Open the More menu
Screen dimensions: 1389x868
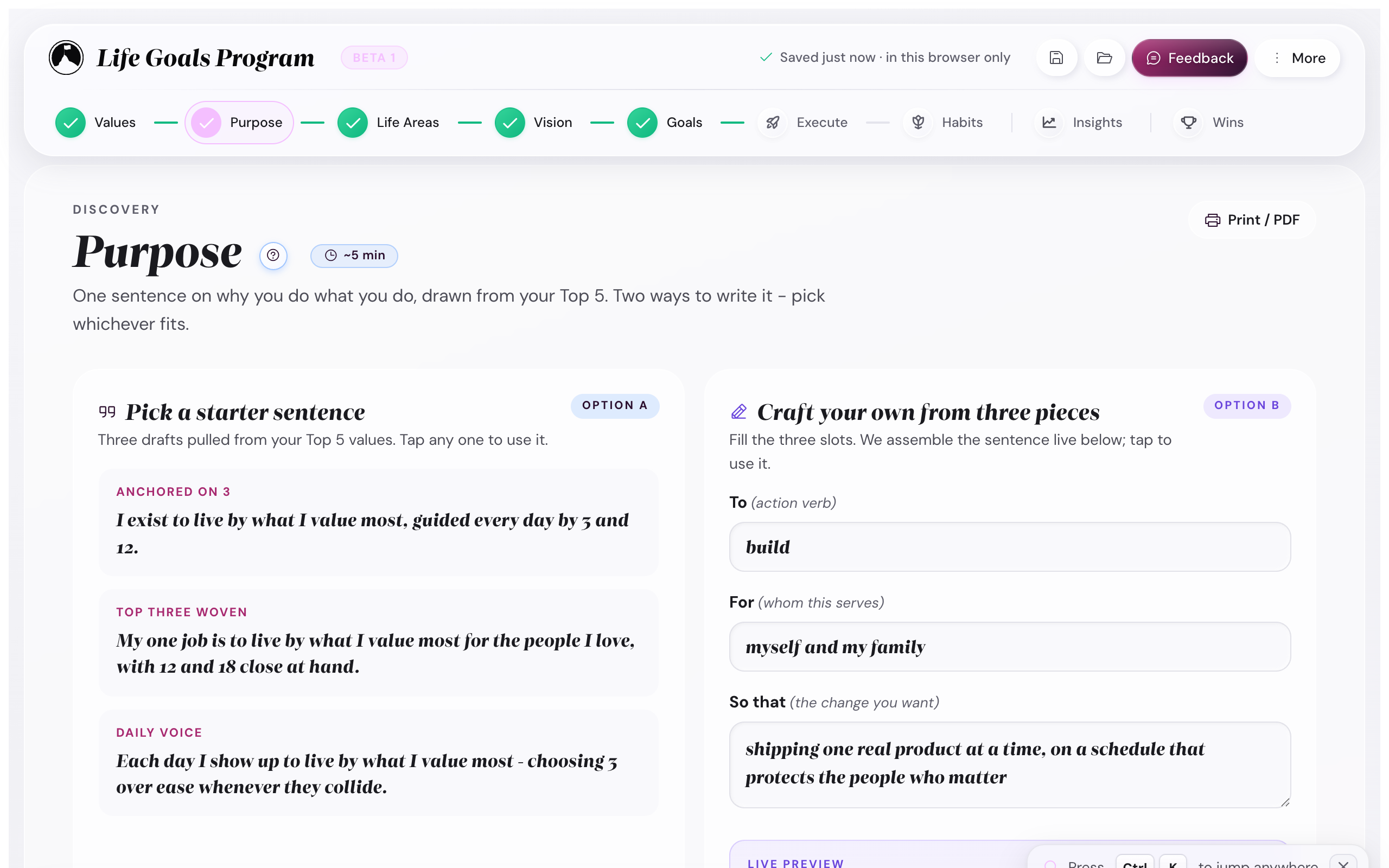(x=1298, y=58)
